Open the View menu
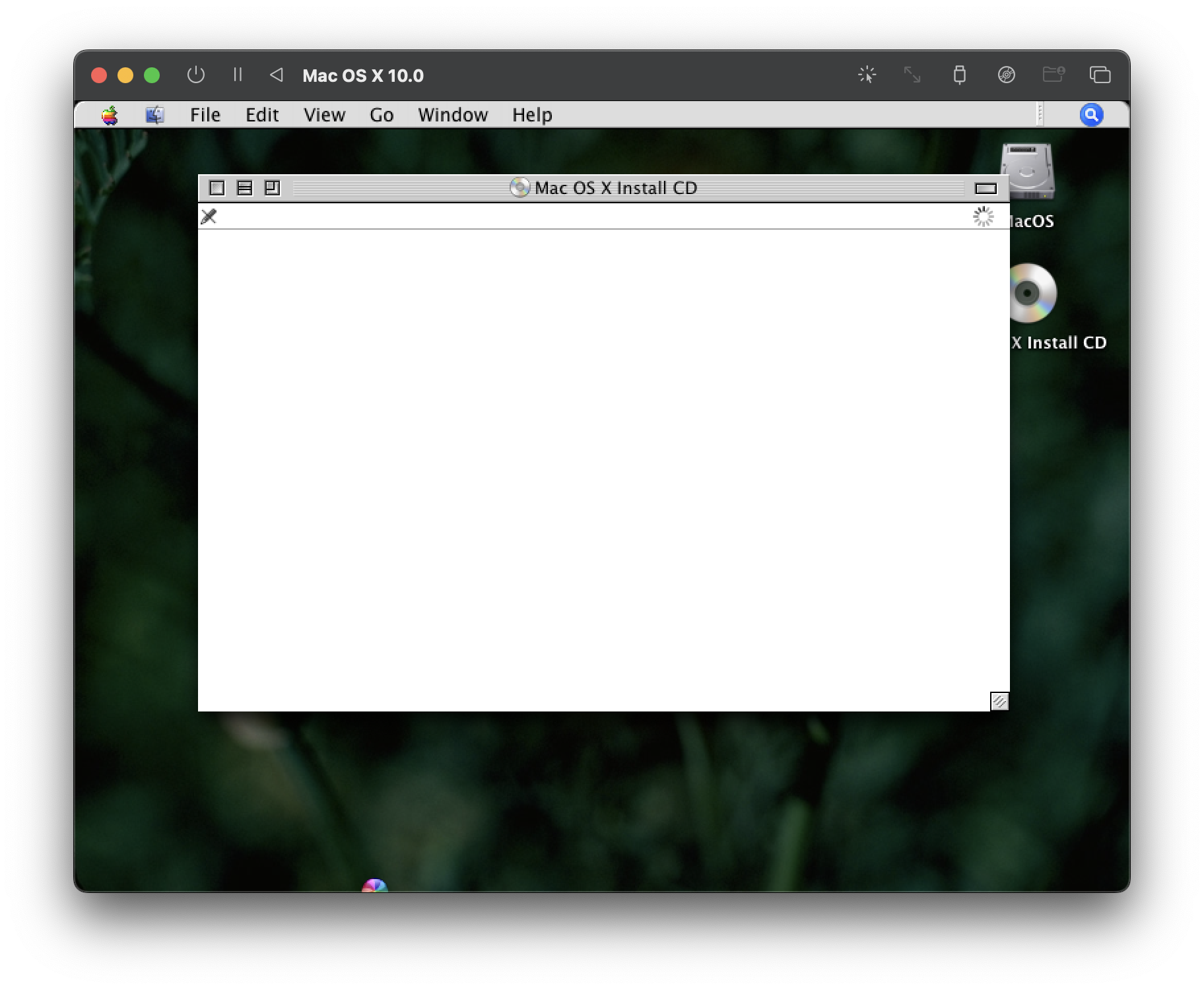This screenshot has height=990, width=1204. click(x=324, y=115)
